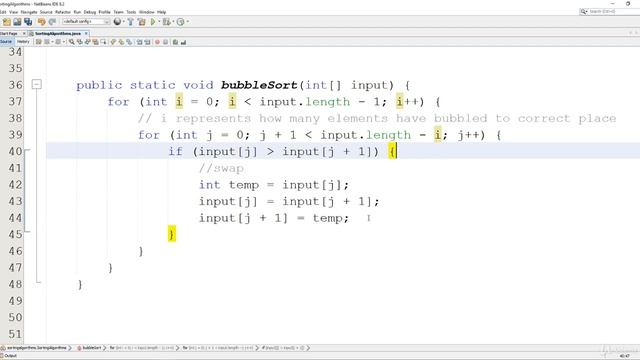Click the '//swap' comment on line 41
Viewport: 640px width, 360px height.
[221, 168]
